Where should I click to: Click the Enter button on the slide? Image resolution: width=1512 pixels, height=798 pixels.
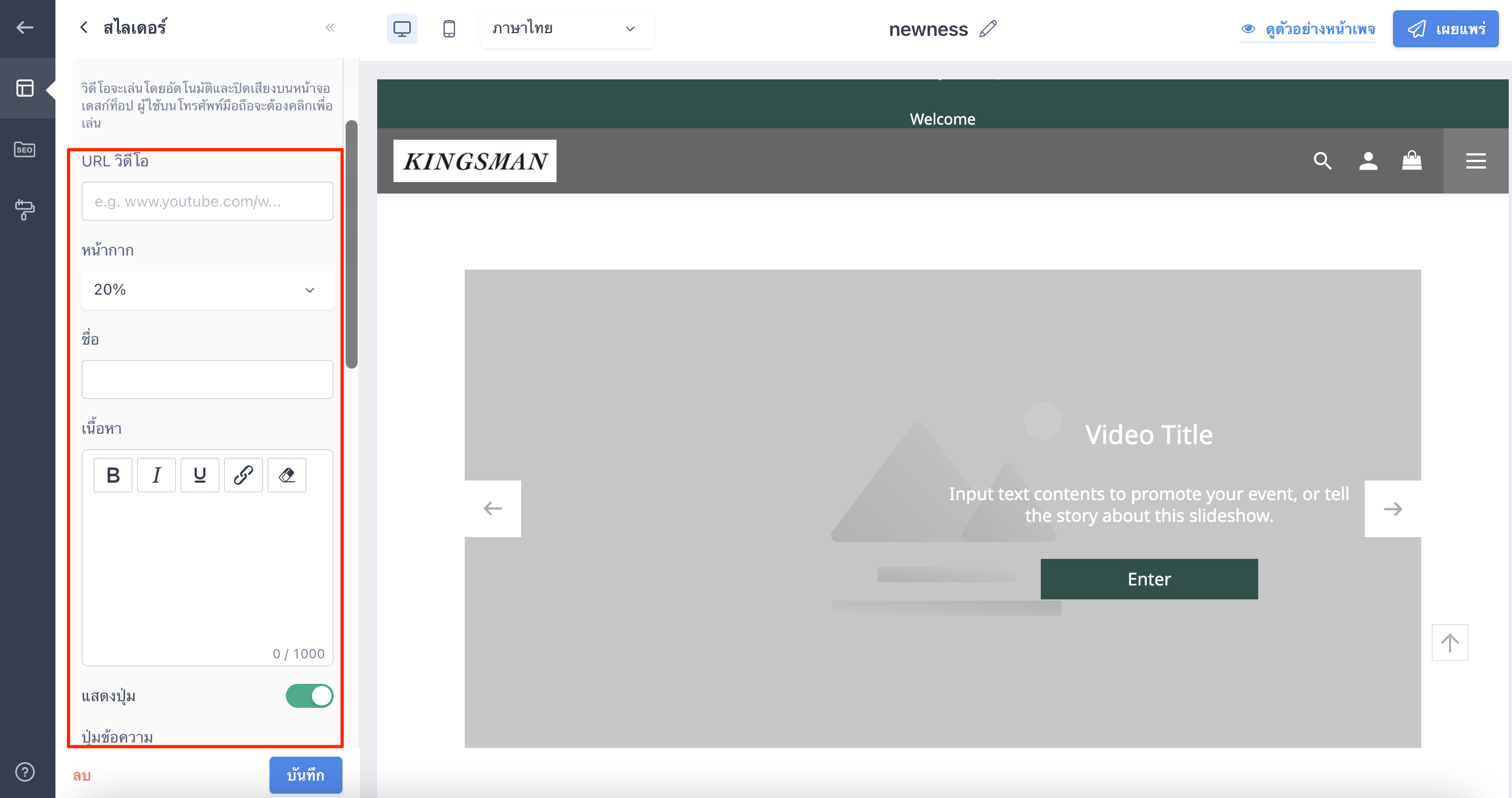tap(1148, 579)
